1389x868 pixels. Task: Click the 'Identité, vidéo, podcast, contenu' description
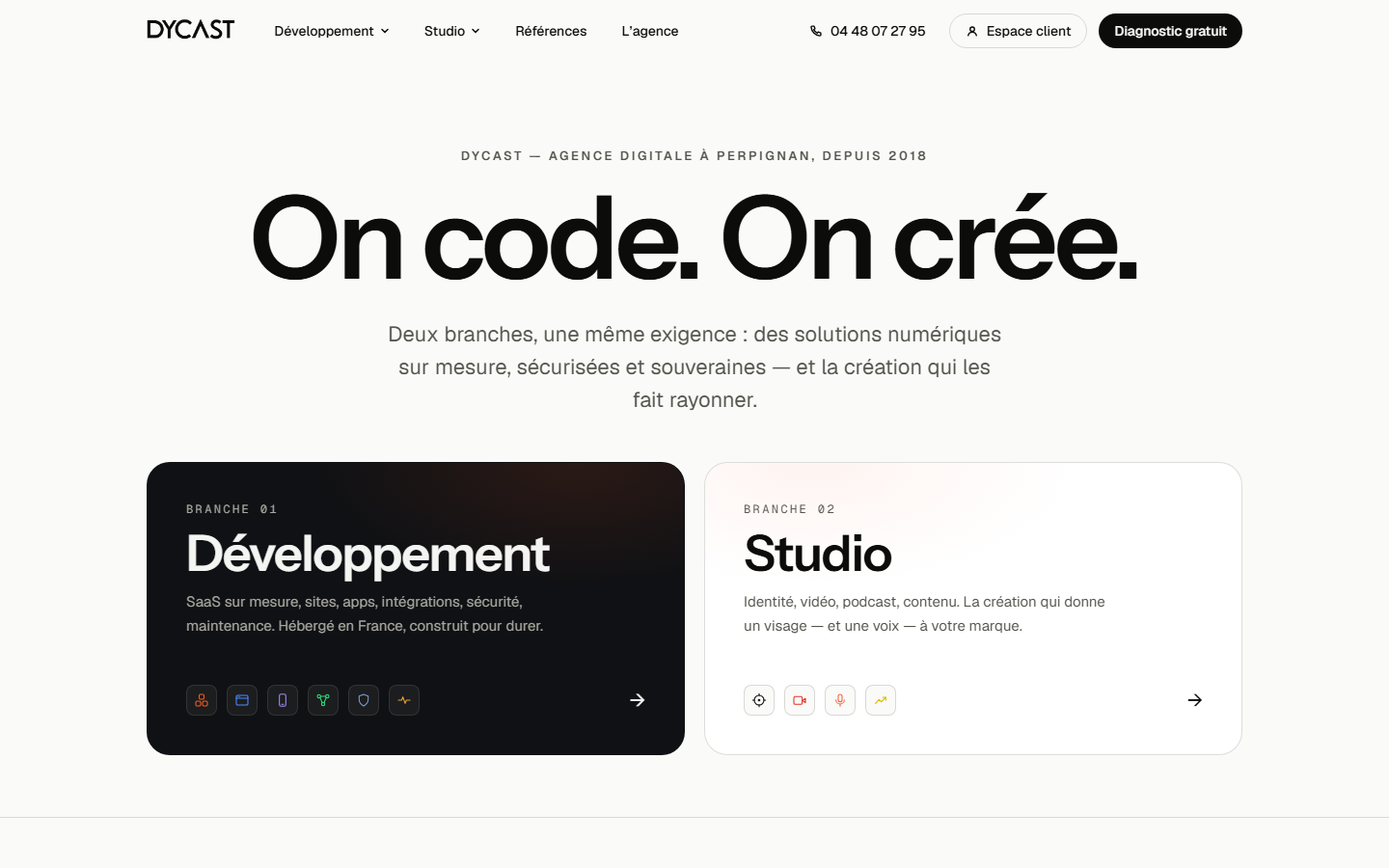point(924,613)
